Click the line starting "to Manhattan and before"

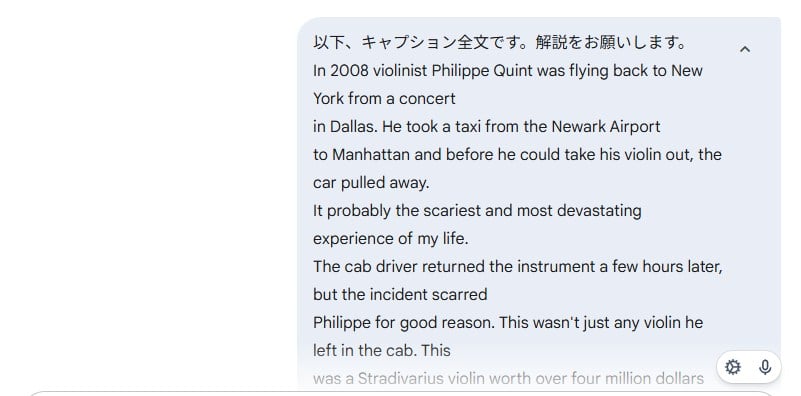tap(517, 155)
